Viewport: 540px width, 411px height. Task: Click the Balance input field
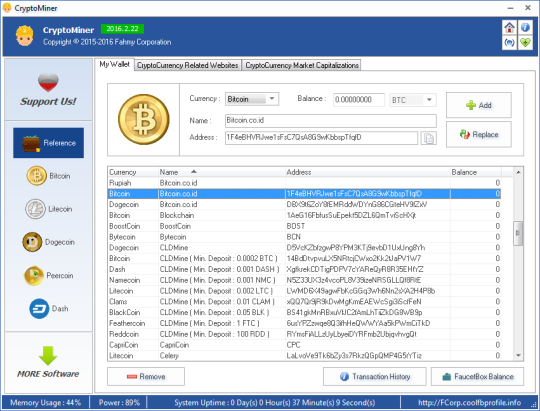tap(359, 100)
